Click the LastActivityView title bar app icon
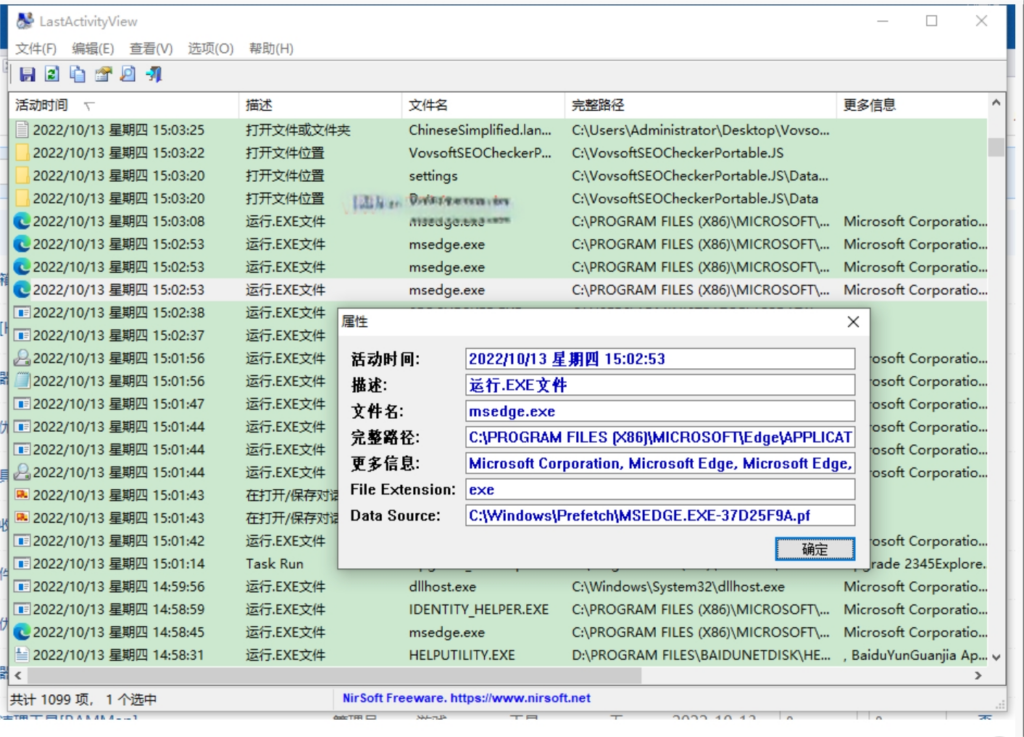The image size is (1024, 737). (x=25, y=21)
